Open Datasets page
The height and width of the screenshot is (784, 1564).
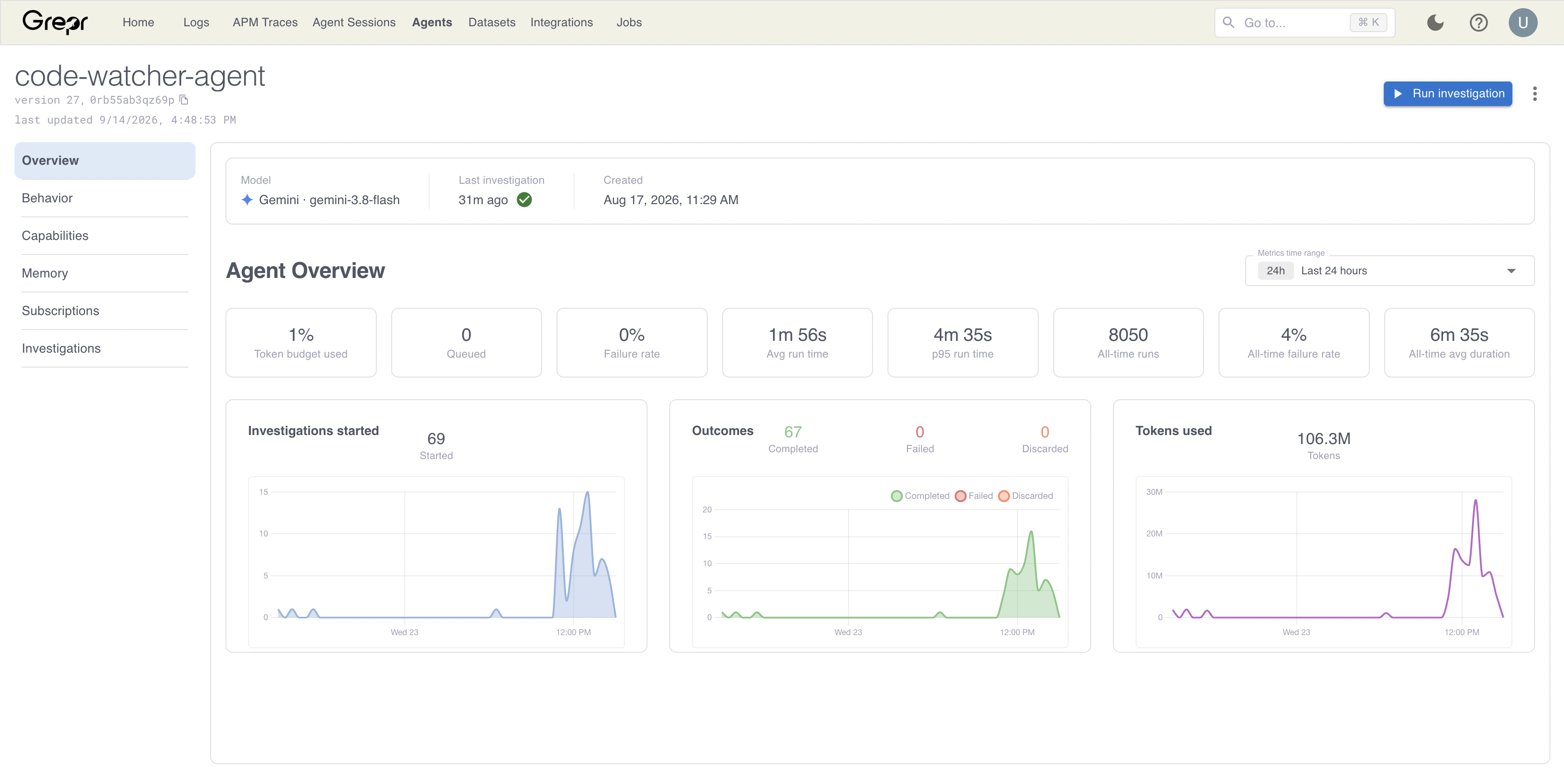[x=492, y=23]
